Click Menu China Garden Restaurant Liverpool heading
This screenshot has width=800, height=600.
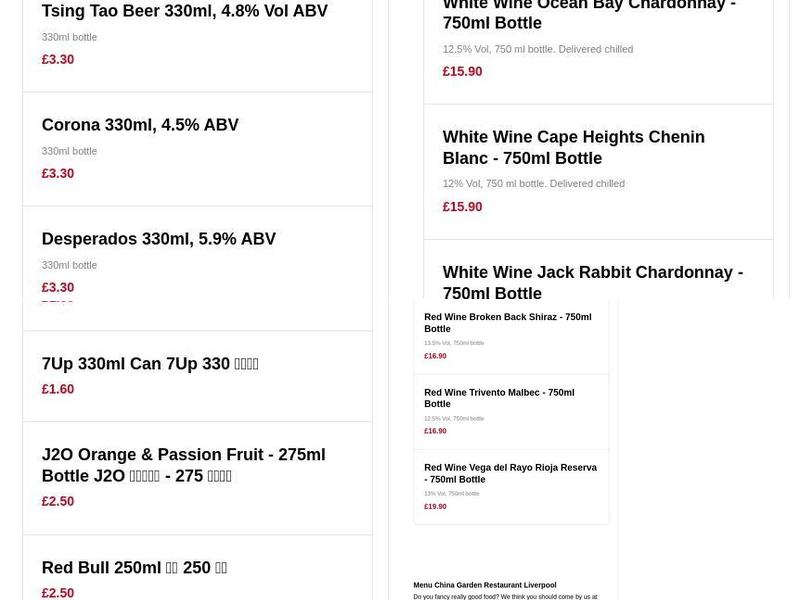[484, 585]
